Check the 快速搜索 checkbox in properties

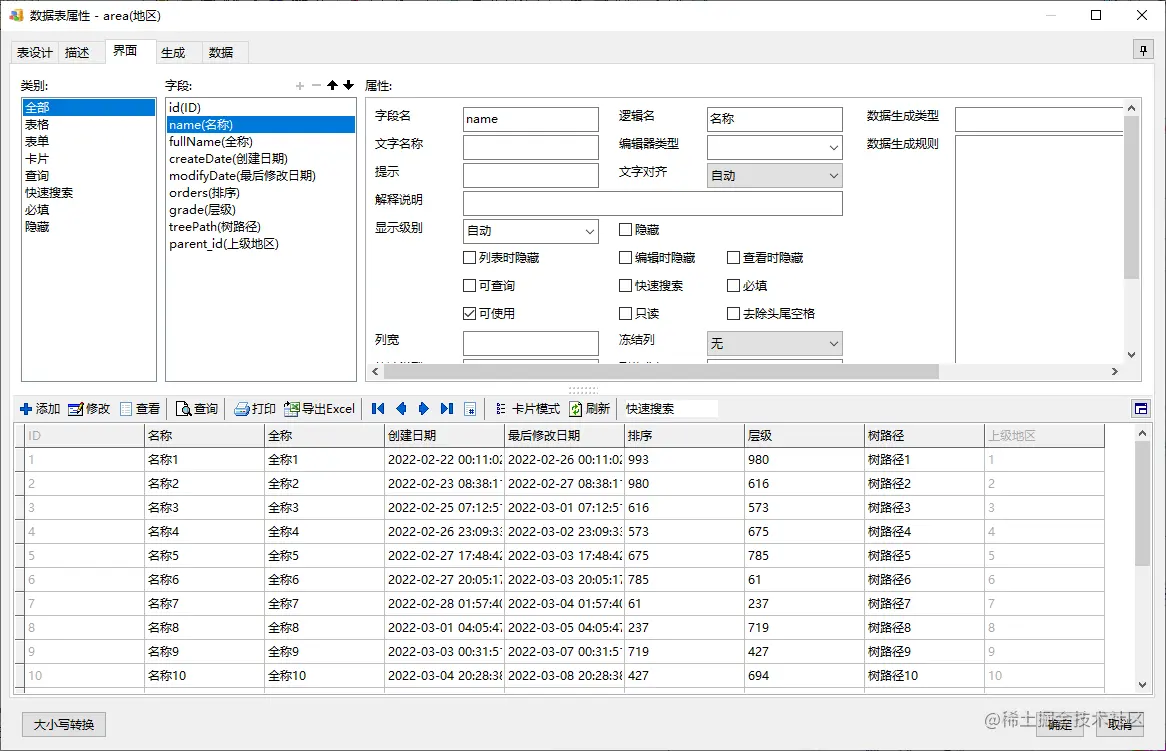[x=625, y=286]
